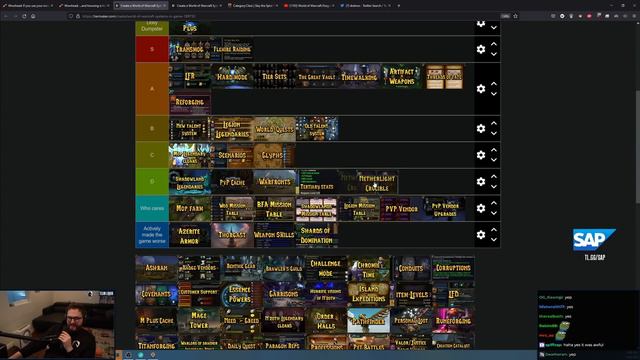The width and height of the screenshot is (640, 360).
Task: Click the page vertical scrollbar
Action: pos(638,146)
